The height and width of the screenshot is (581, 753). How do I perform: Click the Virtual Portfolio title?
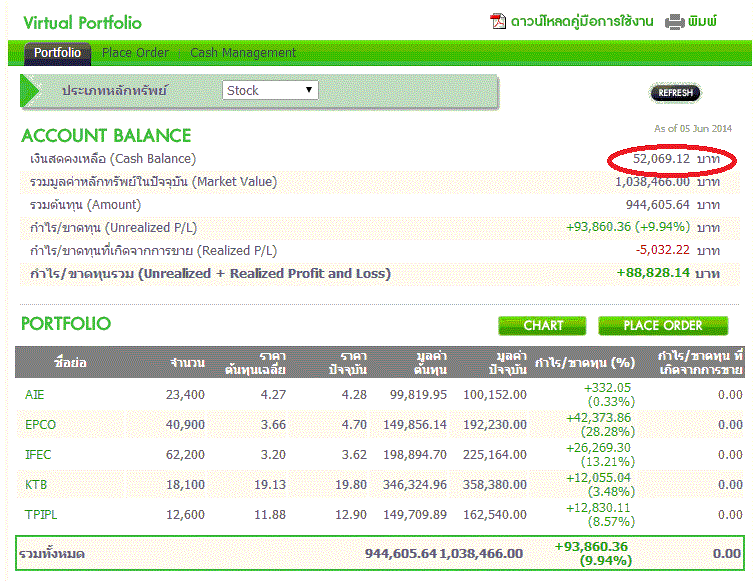click(83, 23)
